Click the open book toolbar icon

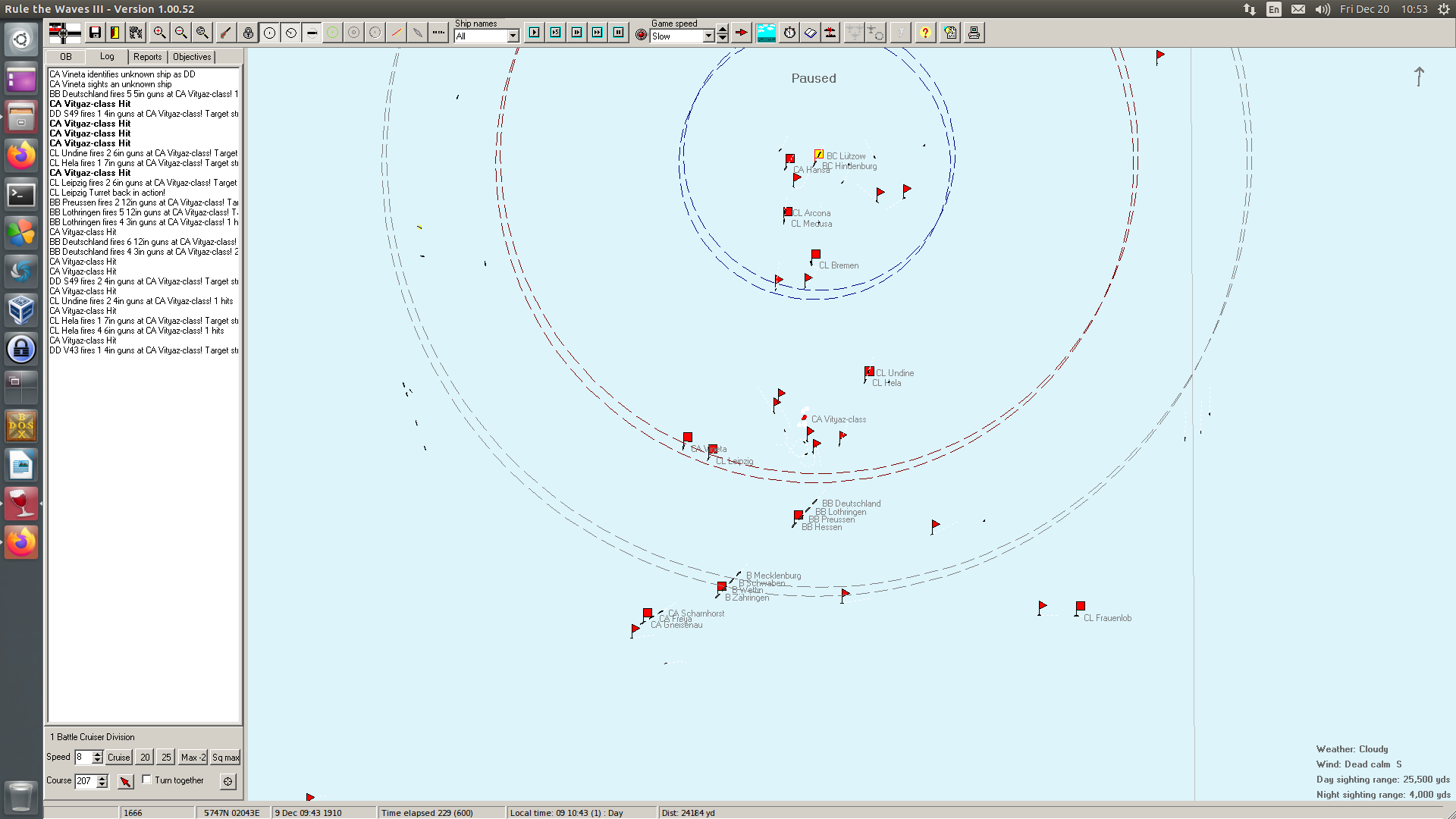810,33
